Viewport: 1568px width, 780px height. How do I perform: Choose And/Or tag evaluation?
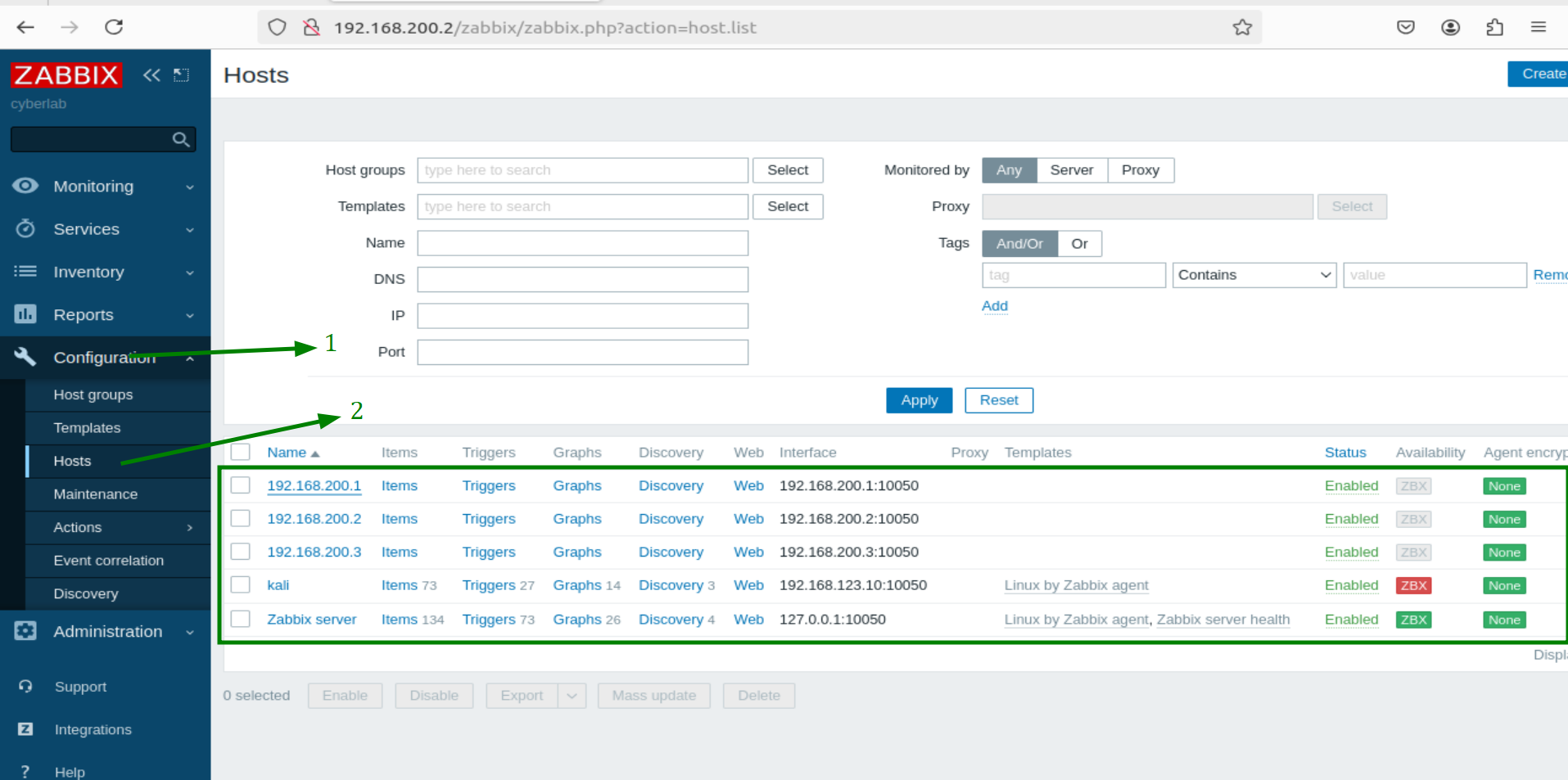[x=1019, y=244]
